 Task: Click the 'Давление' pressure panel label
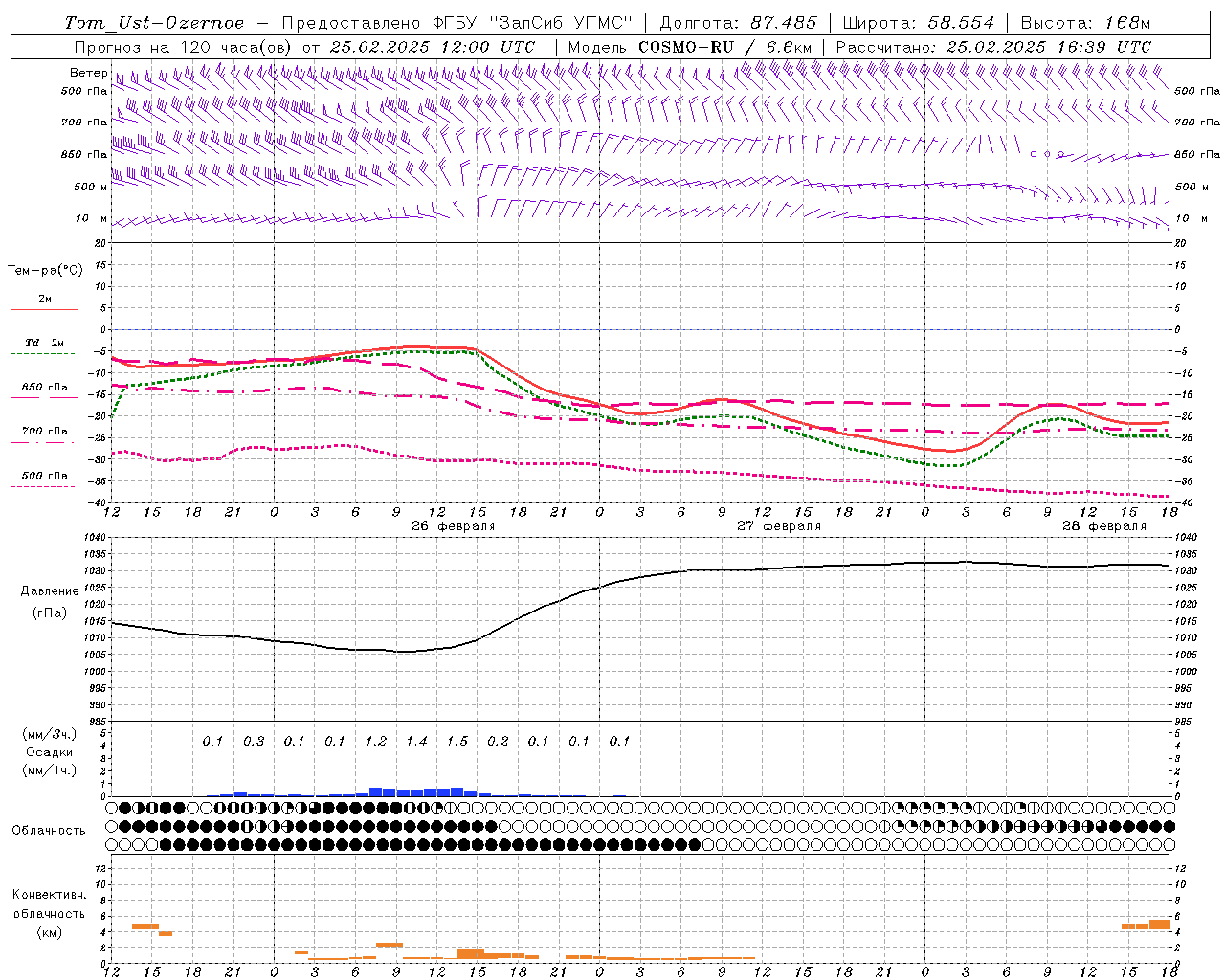50,591
